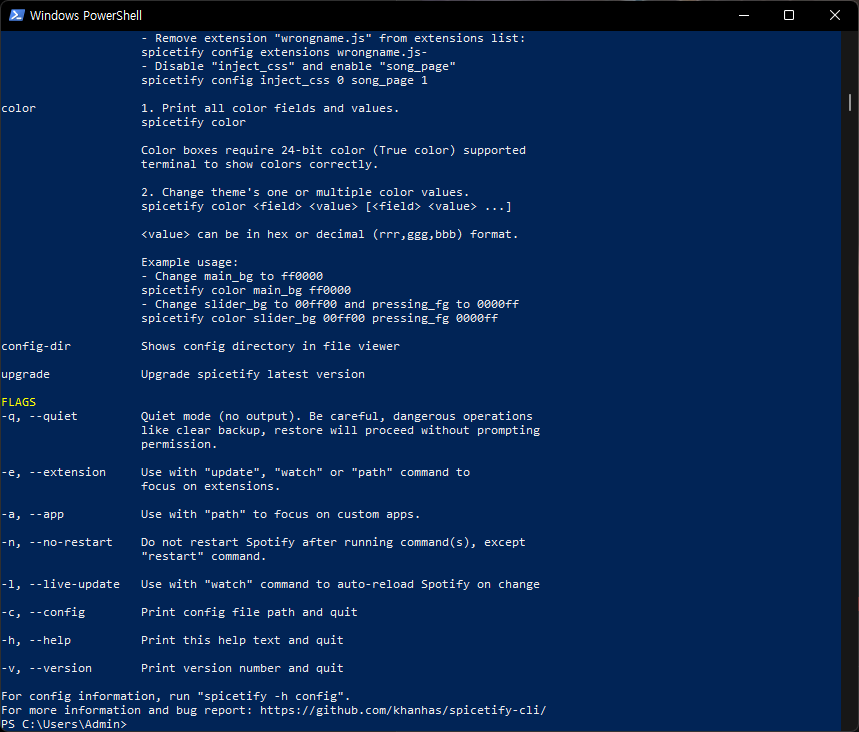Click '"restart" command.' line
859x732 pixels.
click(x=203, y=556)
